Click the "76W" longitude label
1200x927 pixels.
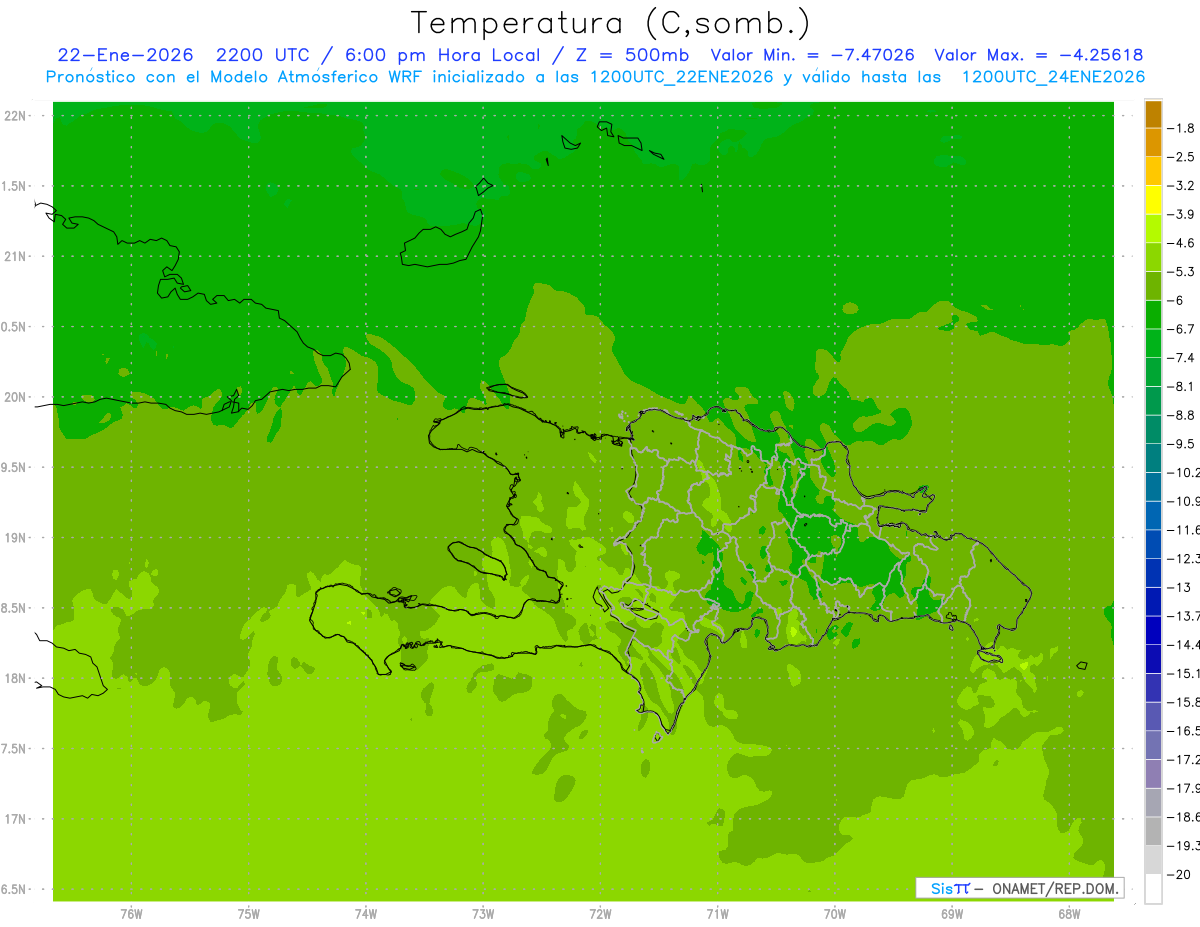tap(131, 914)
